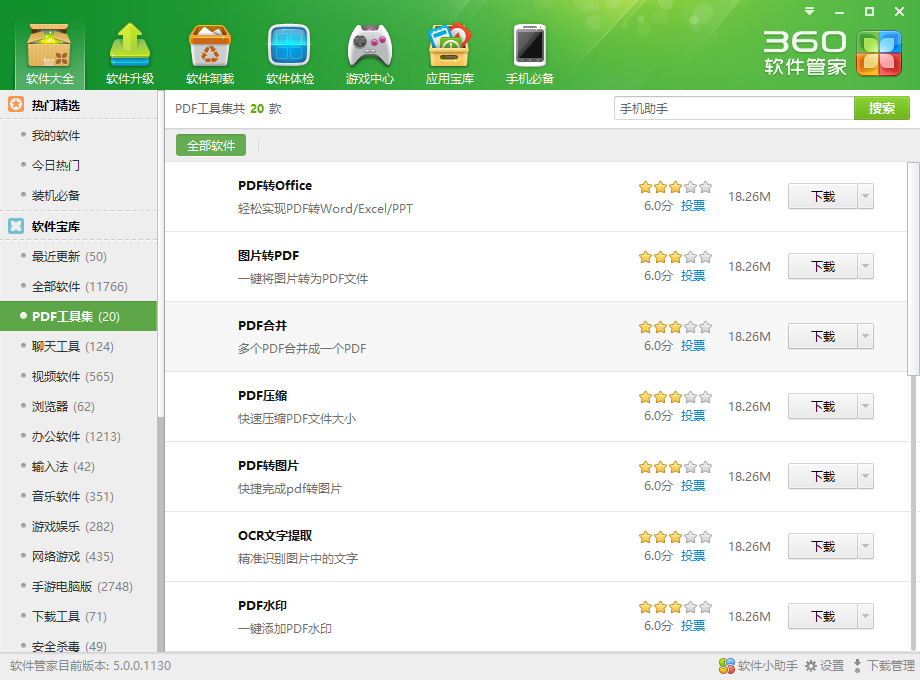Click 投票 link for OCR文字提取
Screen dimensions: 920x680
click(693, 556)
